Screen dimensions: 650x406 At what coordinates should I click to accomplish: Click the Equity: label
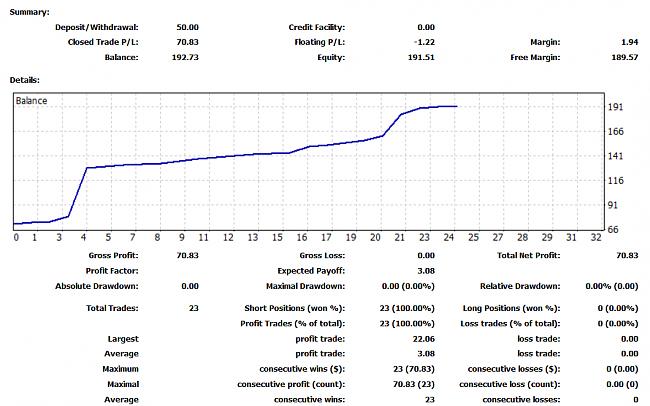coord(331,57)
